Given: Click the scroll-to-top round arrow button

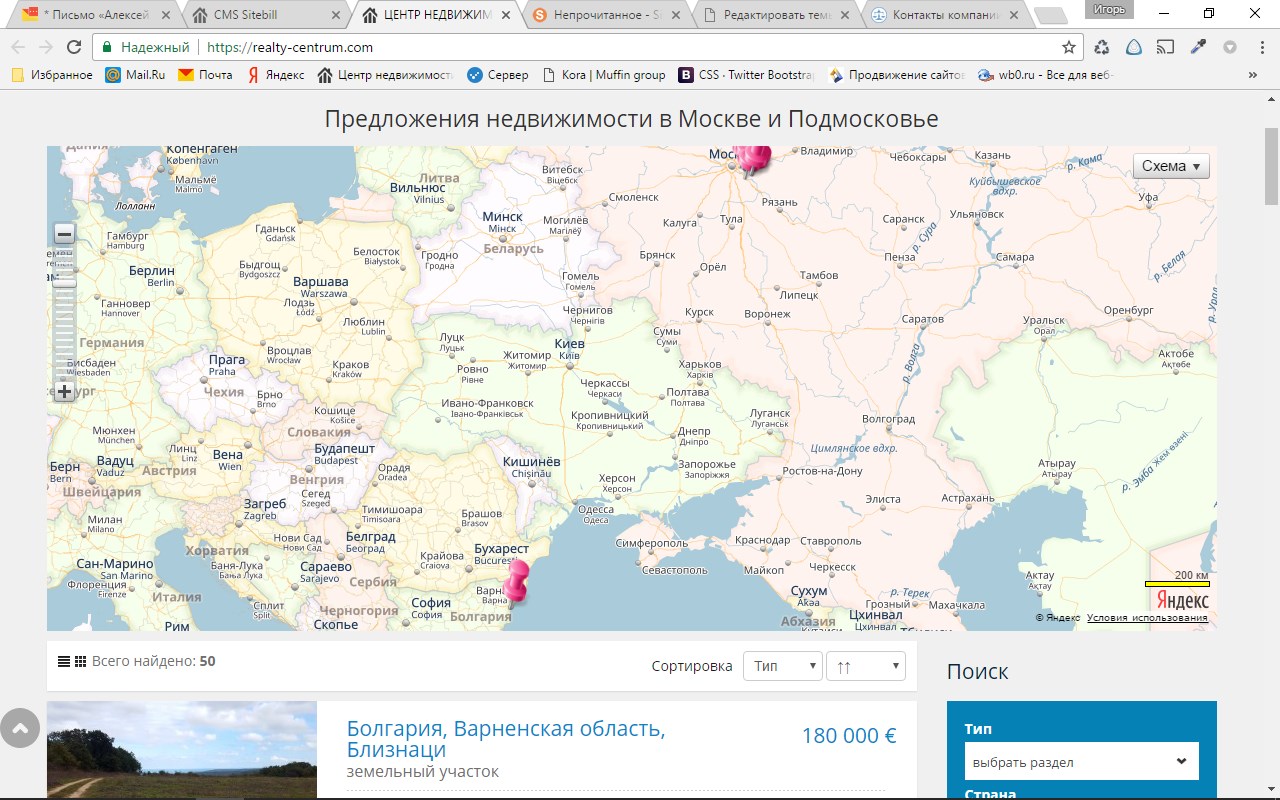Looking at the screenshot, I should 20,728.
